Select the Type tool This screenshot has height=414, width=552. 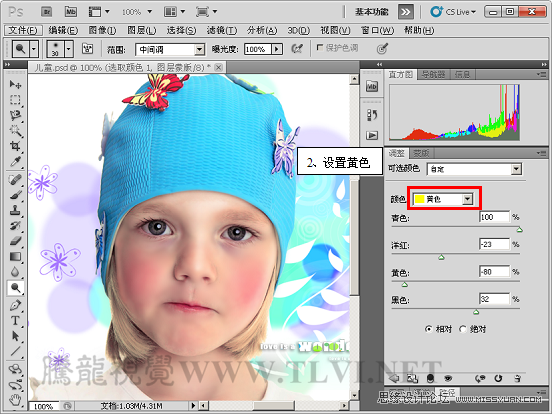click(x=15, y=320)
